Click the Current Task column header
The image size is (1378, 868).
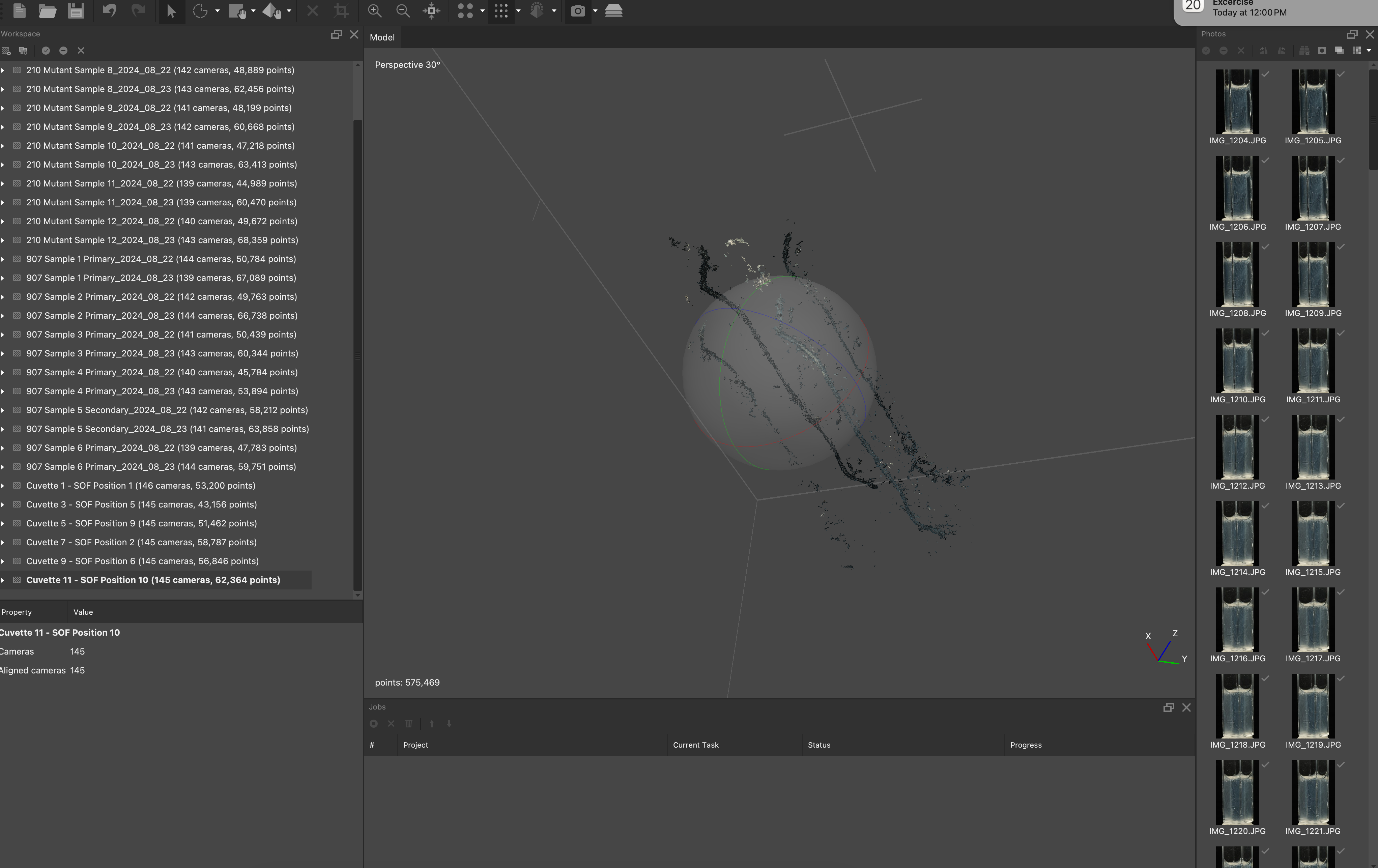pos(695,745)
